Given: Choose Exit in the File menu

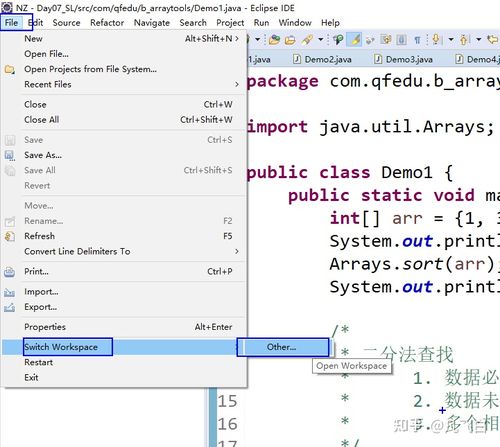Looking at the screenshot, I should [124, 378].
